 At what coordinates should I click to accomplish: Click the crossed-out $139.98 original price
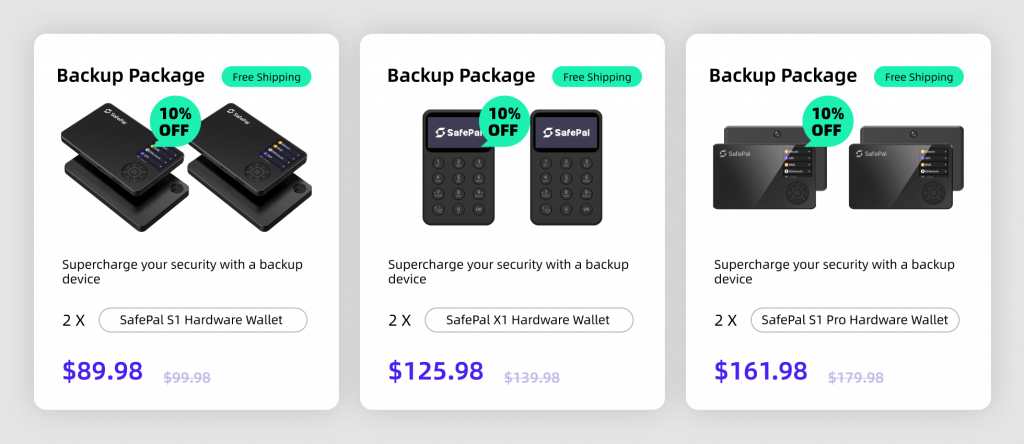pos(532,377)
